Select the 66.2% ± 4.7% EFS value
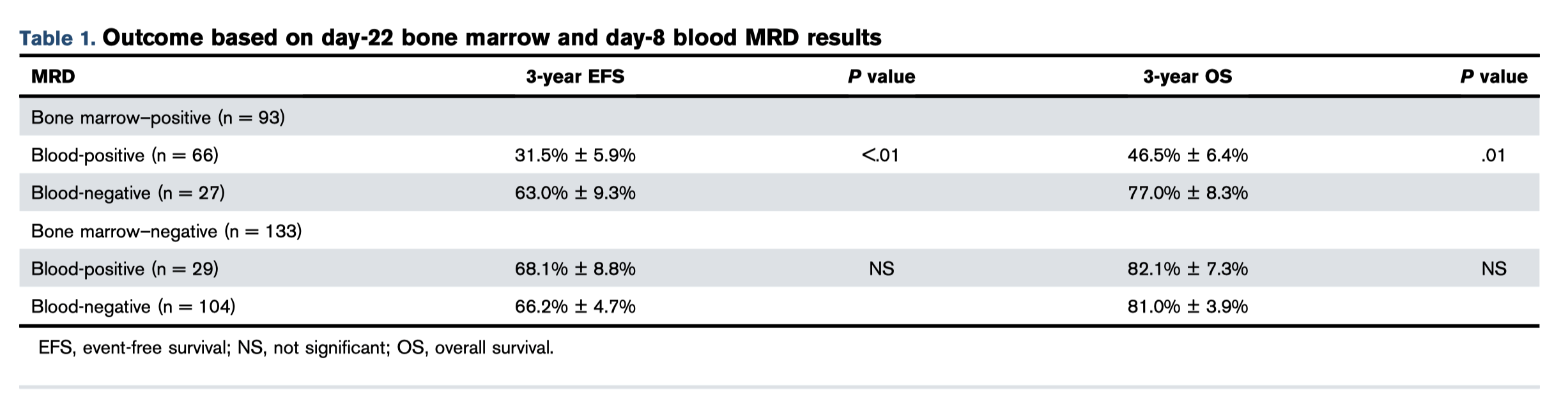This screenshot has height=401, width=1568. (575, 306)
